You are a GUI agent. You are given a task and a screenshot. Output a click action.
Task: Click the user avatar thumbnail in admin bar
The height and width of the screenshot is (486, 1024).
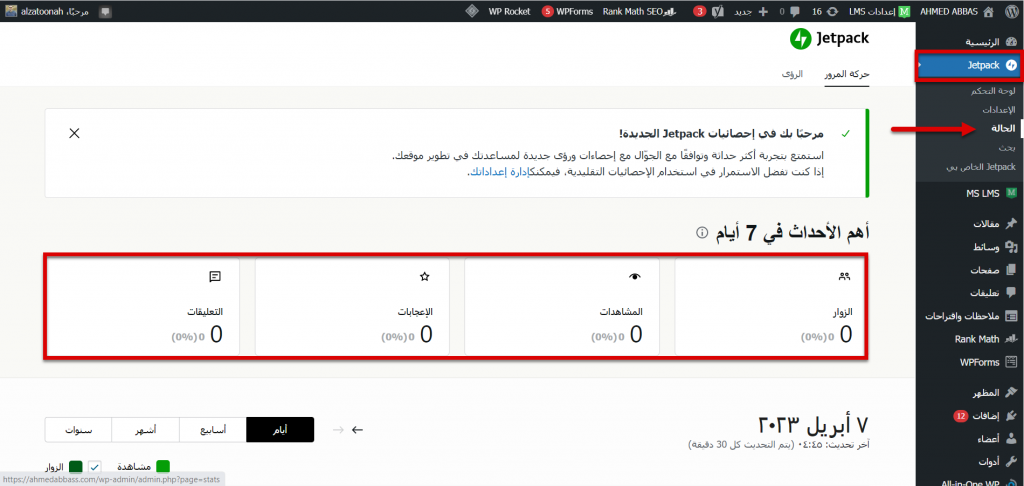tap(11, 11)
